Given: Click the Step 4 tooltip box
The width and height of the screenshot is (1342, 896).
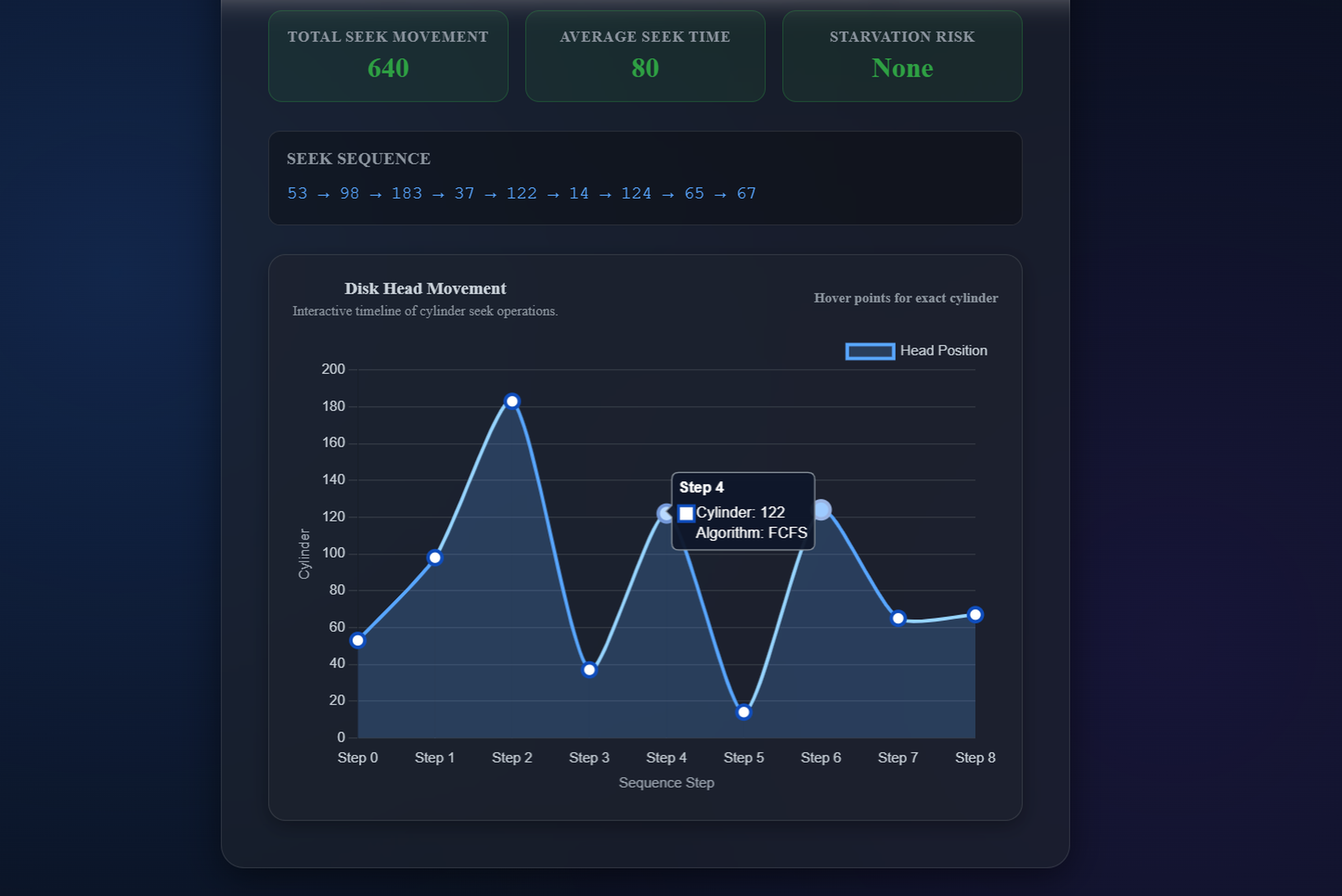Looking at the screenshot, I should tap(742, 510).
